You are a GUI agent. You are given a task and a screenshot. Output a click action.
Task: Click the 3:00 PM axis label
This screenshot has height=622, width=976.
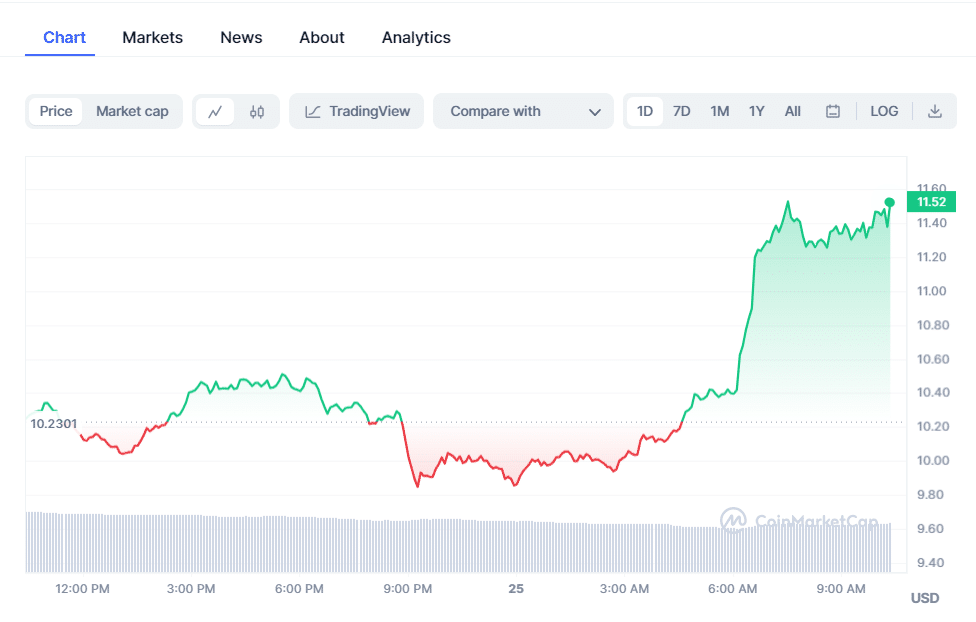[x=191, y=589]
